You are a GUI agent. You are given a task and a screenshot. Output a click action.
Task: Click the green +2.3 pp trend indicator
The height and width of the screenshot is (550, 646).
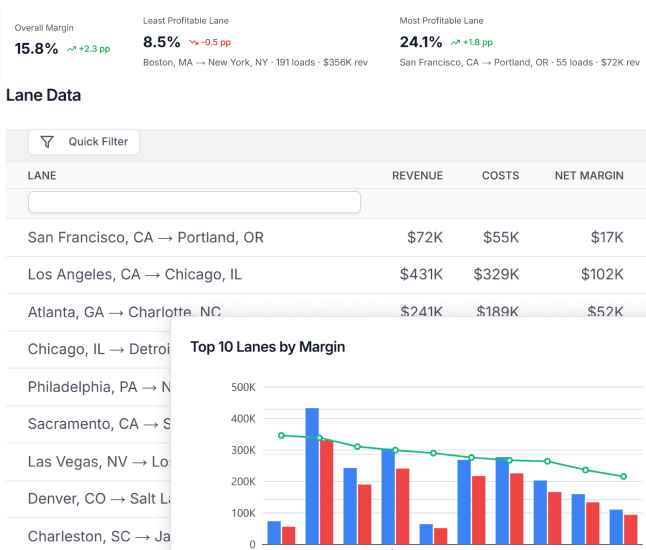89,49
